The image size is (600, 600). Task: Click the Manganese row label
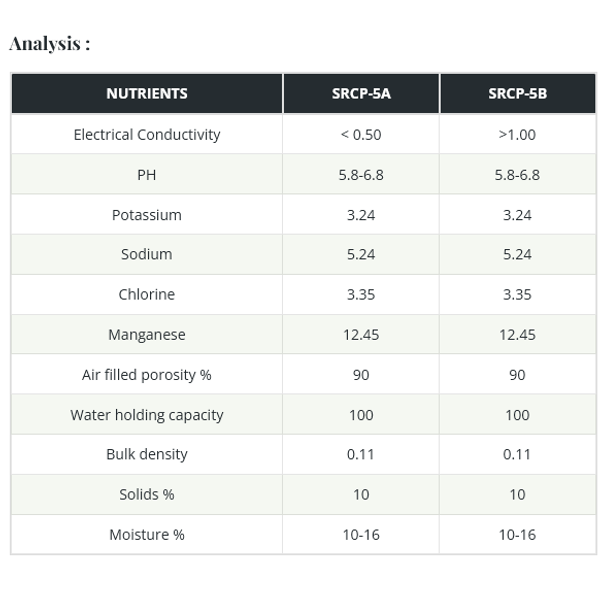pos(147,335)
